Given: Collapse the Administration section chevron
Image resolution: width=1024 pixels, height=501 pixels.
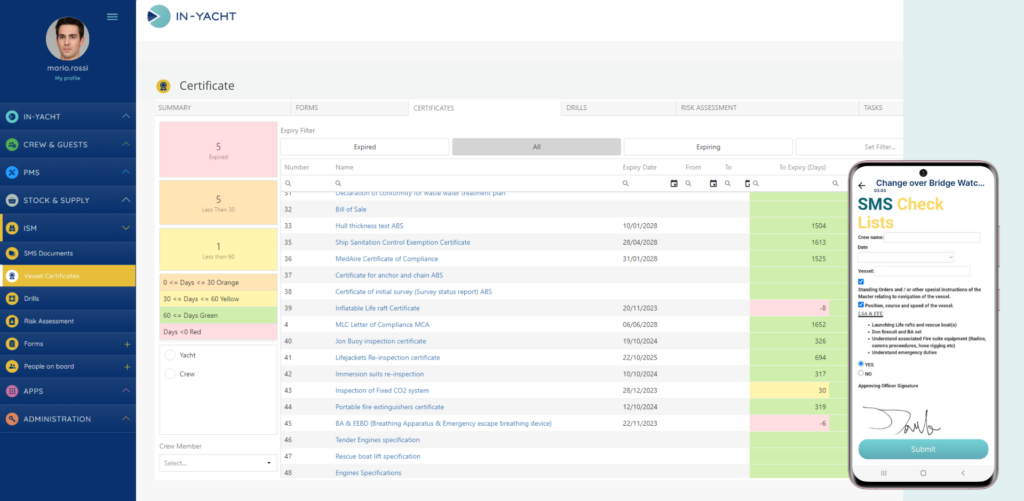Looking at the screenshot, I should 126,419.
